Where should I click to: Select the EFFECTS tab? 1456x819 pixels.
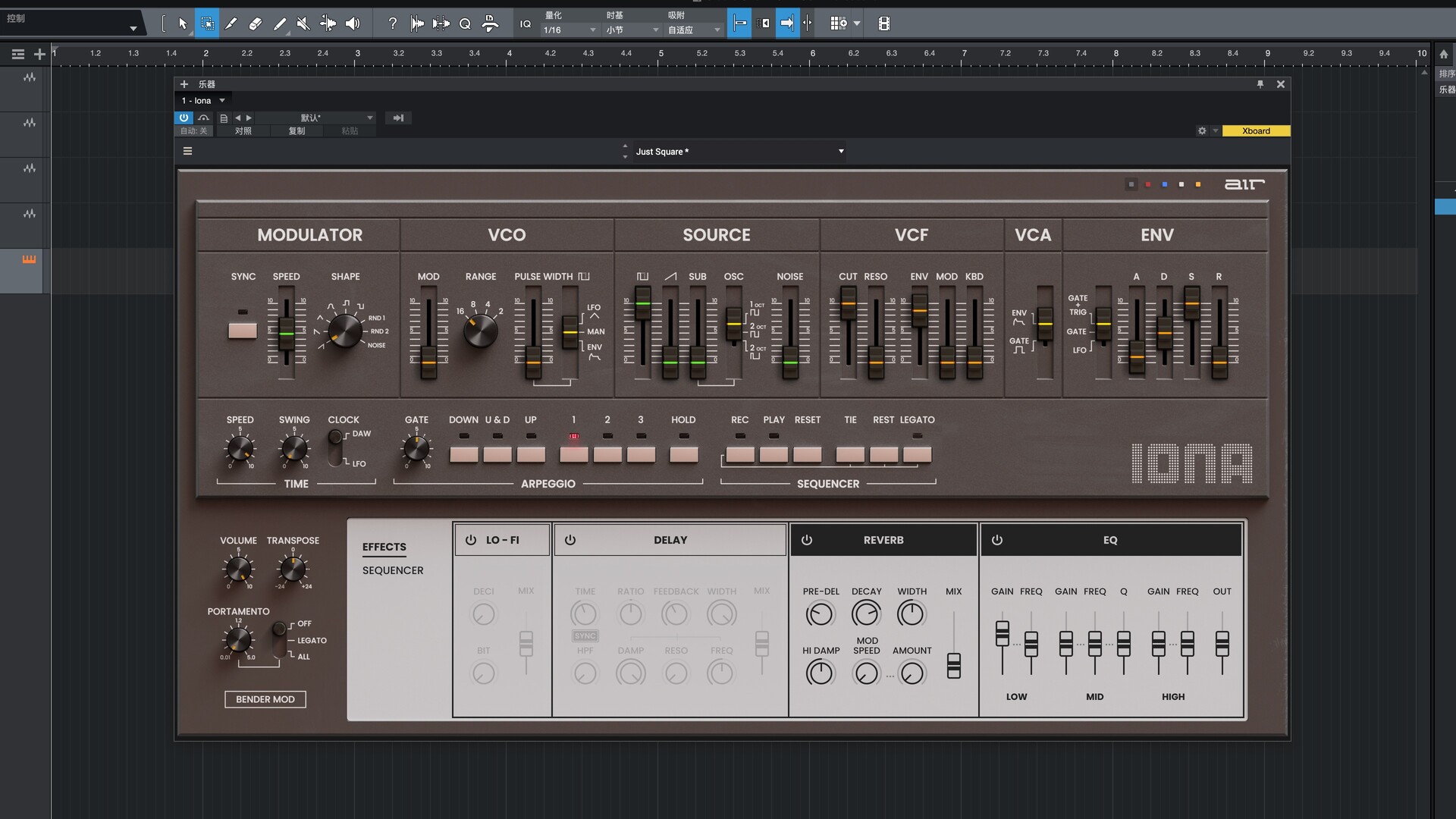point(384,547)
